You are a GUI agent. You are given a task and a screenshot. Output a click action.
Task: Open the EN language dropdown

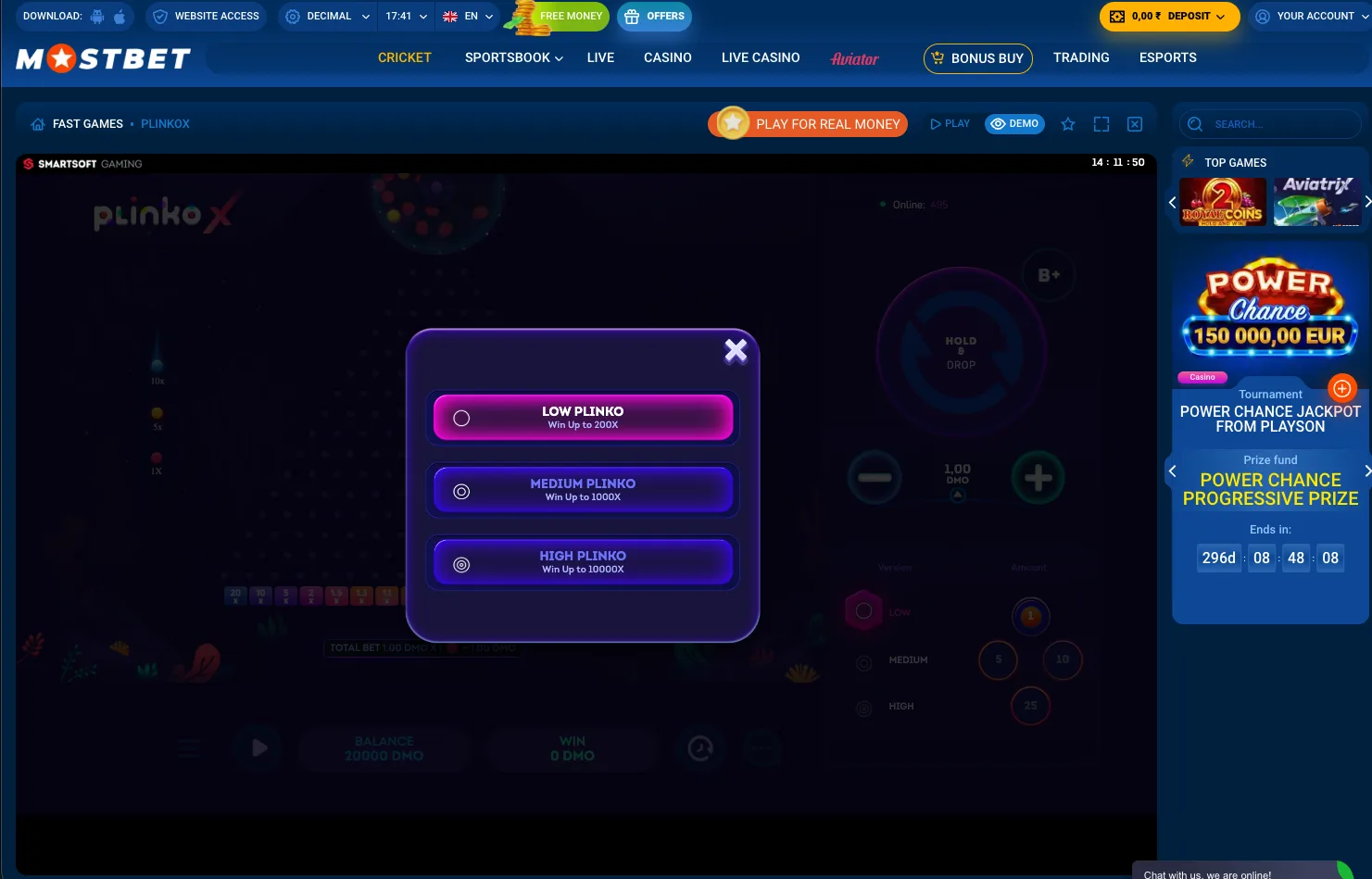(x=468, y=17)
